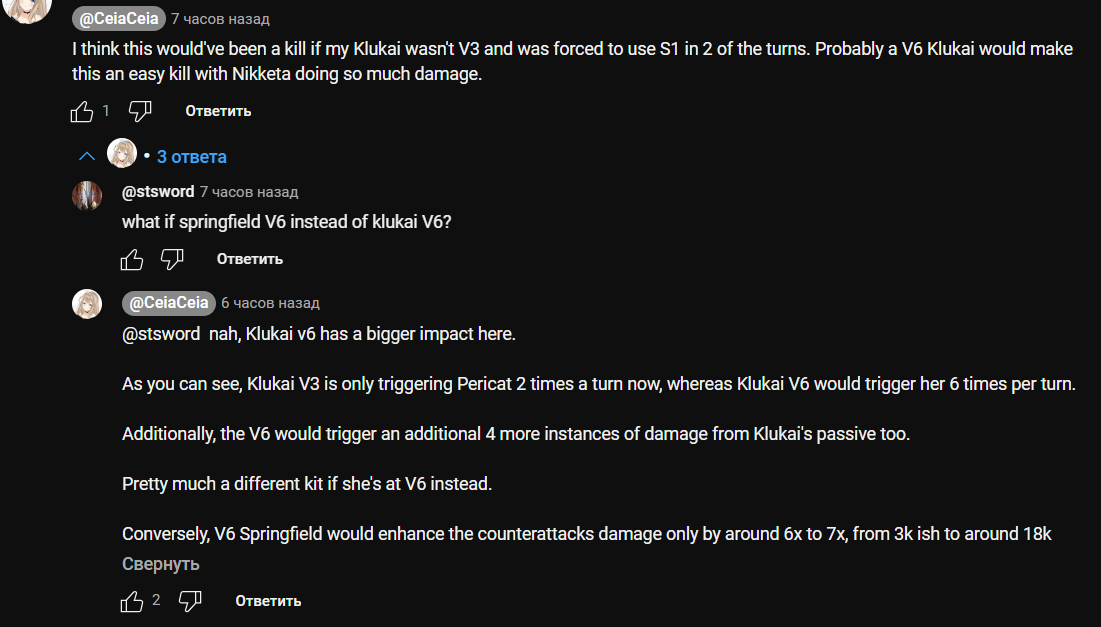Click "Свернуть" to collapse long reply

point(161,564)
